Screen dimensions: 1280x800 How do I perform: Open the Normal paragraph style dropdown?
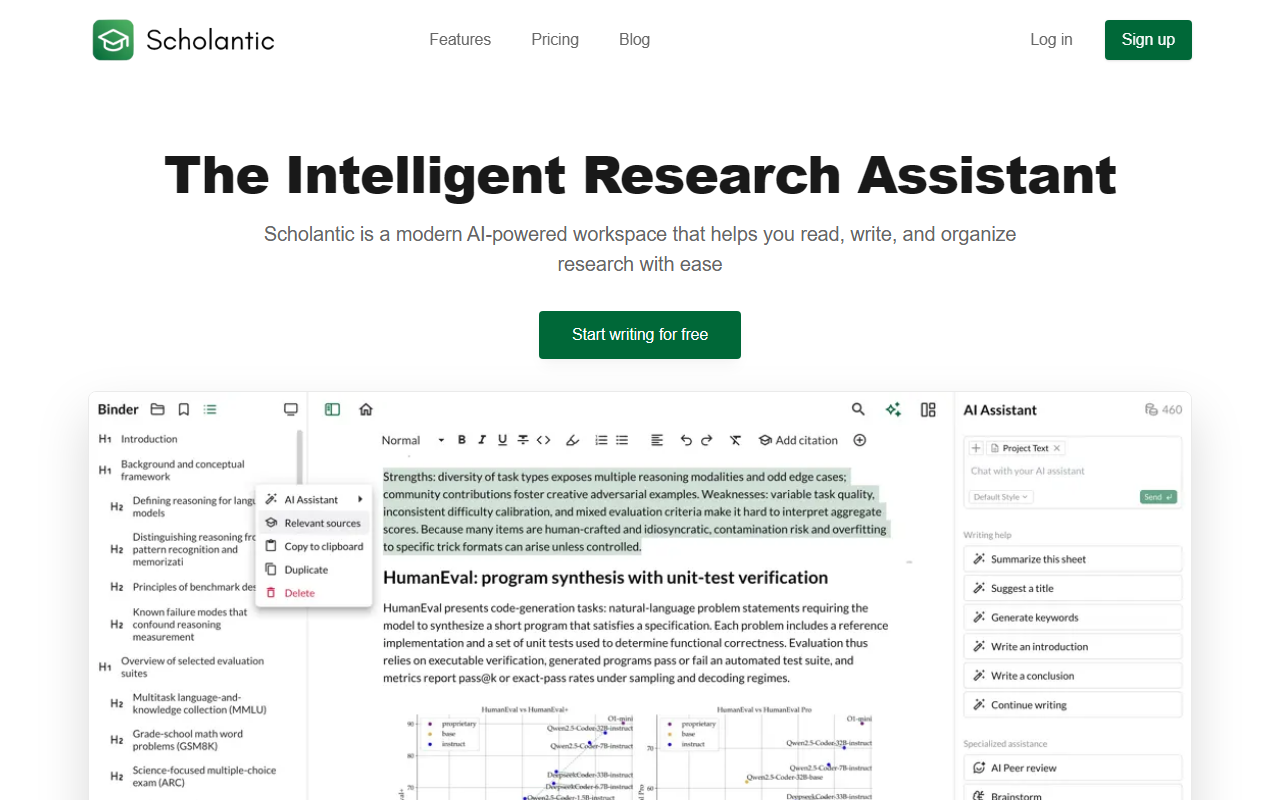point(413,440)
